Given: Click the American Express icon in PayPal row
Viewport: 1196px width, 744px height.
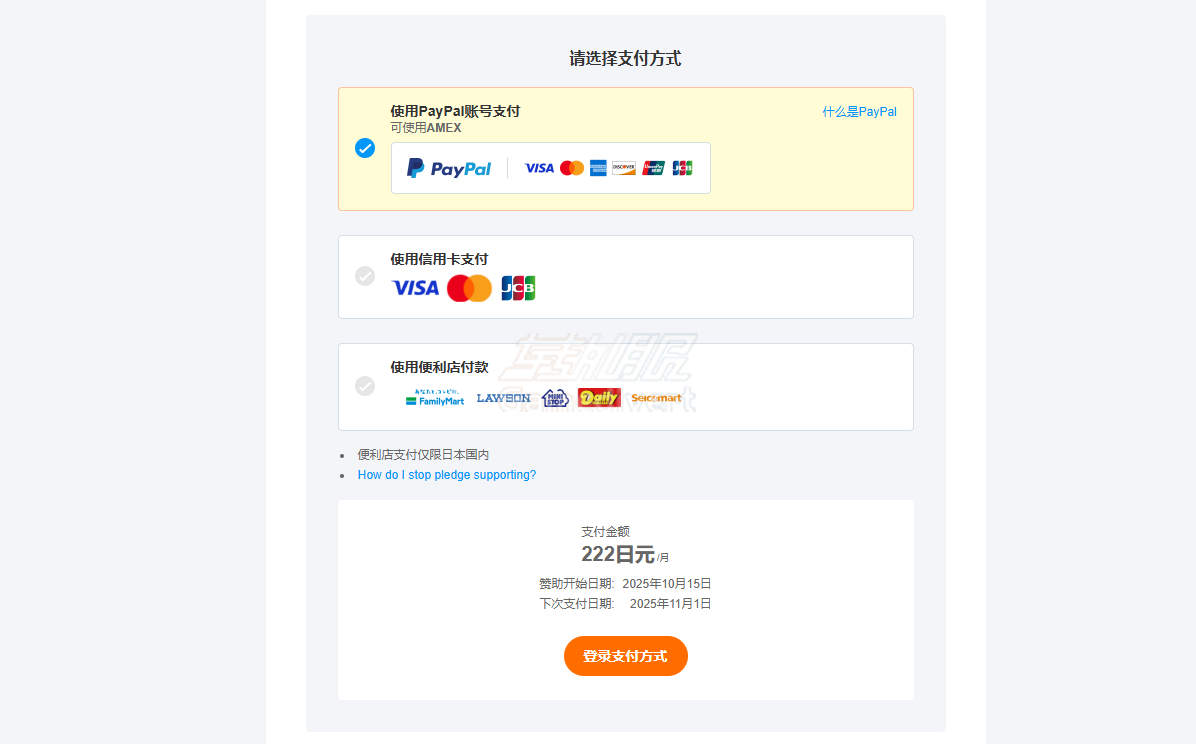Looking at the screenshot, I should click(x=598, y=168).
